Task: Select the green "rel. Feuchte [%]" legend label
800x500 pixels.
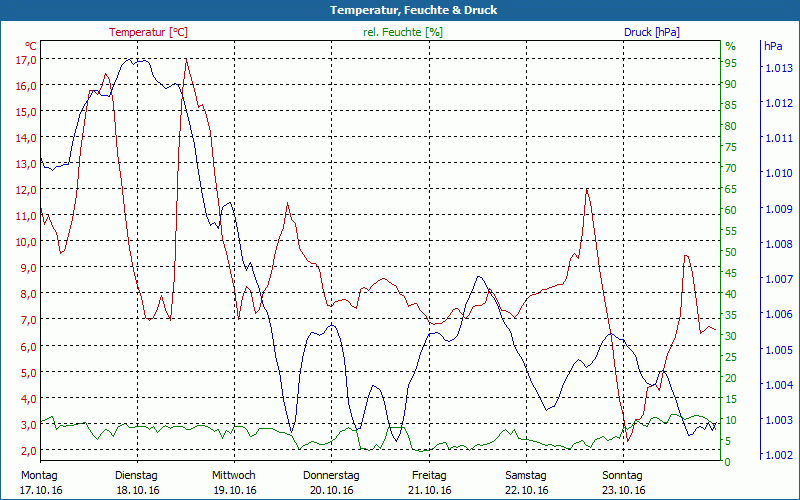Action: tap(402, 32)
